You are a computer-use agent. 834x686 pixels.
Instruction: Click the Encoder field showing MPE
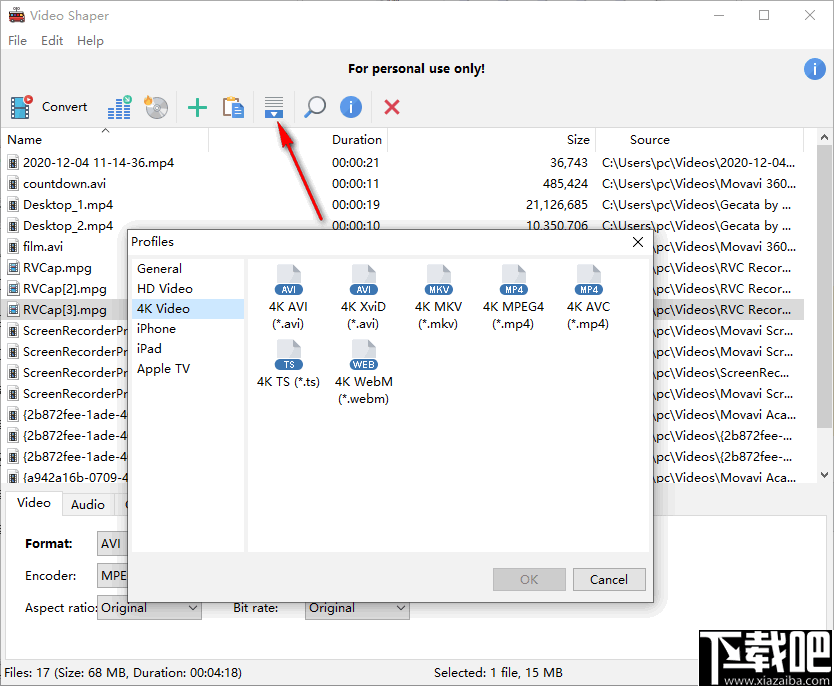pos(112,576)
